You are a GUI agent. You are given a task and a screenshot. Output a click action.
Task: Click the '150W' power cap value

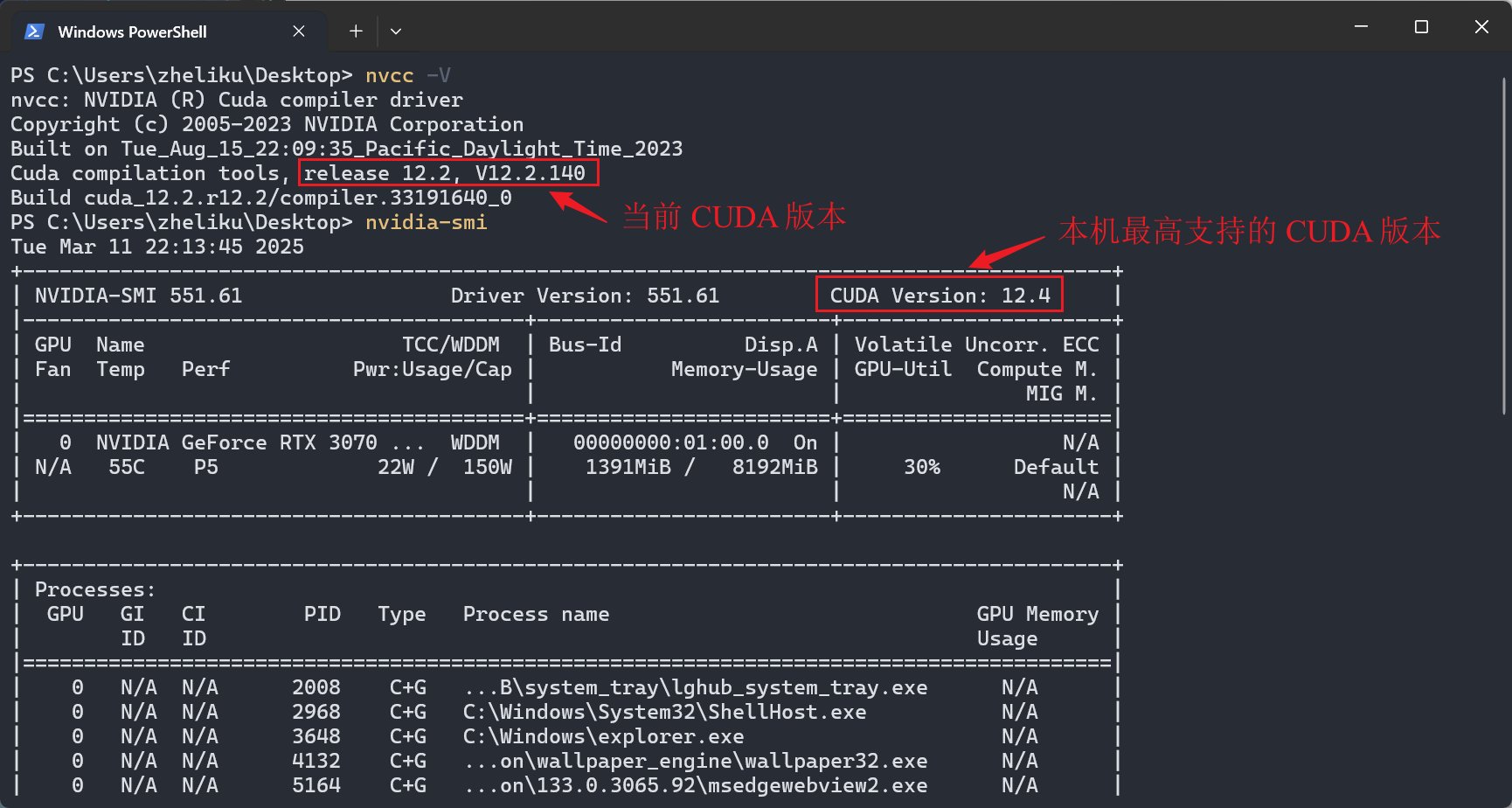(488, 467)
